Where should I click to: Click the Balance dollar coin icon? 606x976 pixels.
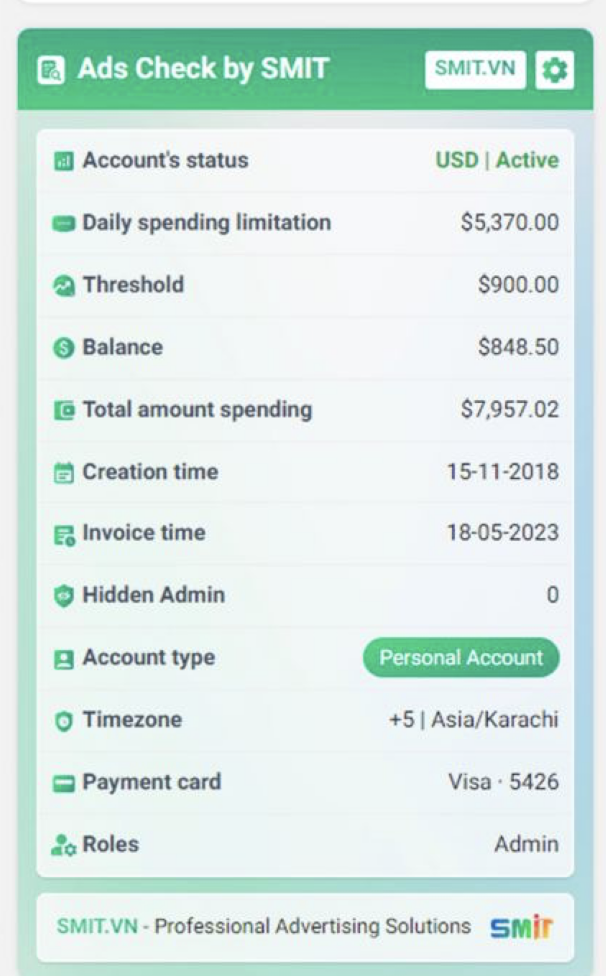[x=64, y=348]
